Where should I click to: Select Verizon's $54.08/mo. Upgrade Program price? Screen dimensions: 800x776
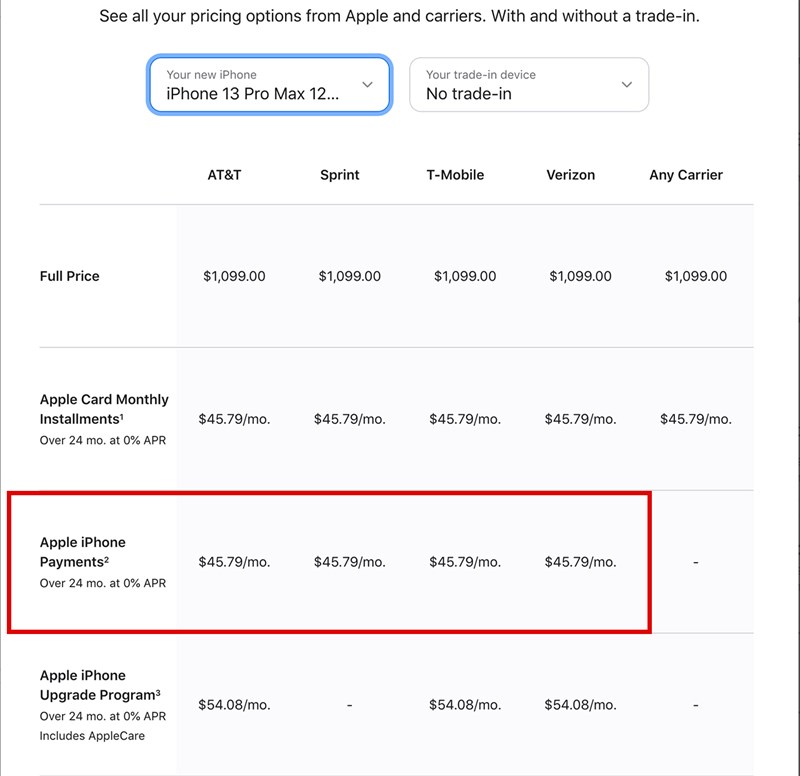click(580, 705)
